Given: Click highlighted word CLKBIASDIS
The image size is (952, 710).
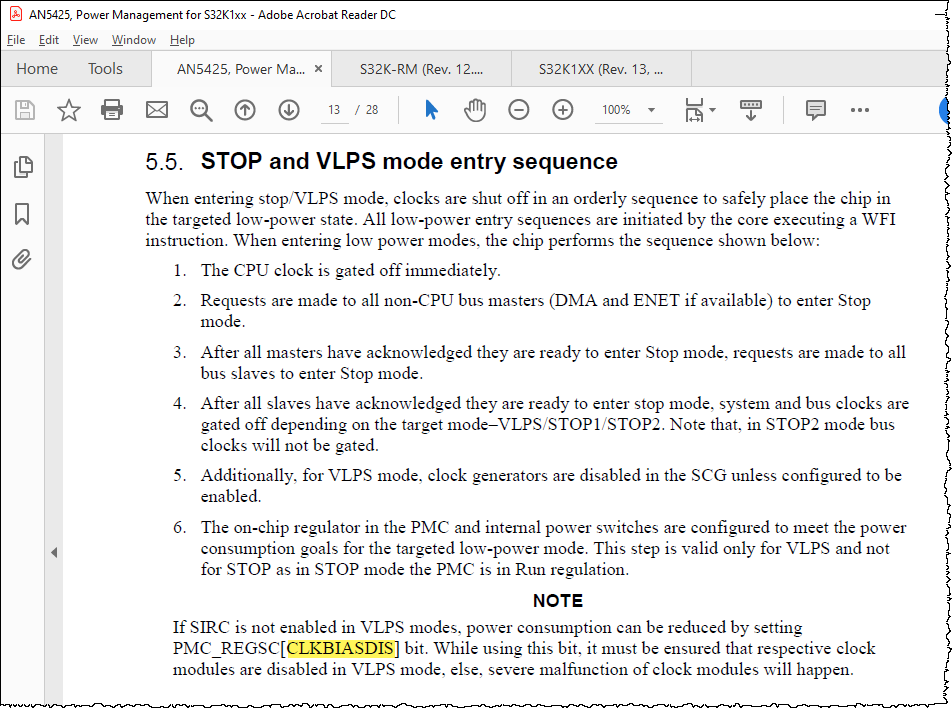Looking at the screenshot, I should click(340, 649).
